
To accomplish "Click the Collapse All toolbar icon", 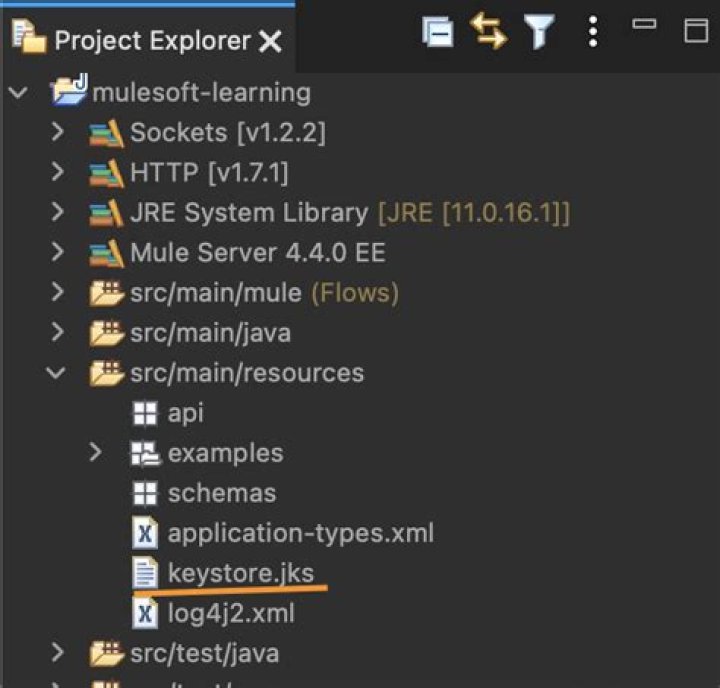I will pyautogui.click(x=438, y=31).
